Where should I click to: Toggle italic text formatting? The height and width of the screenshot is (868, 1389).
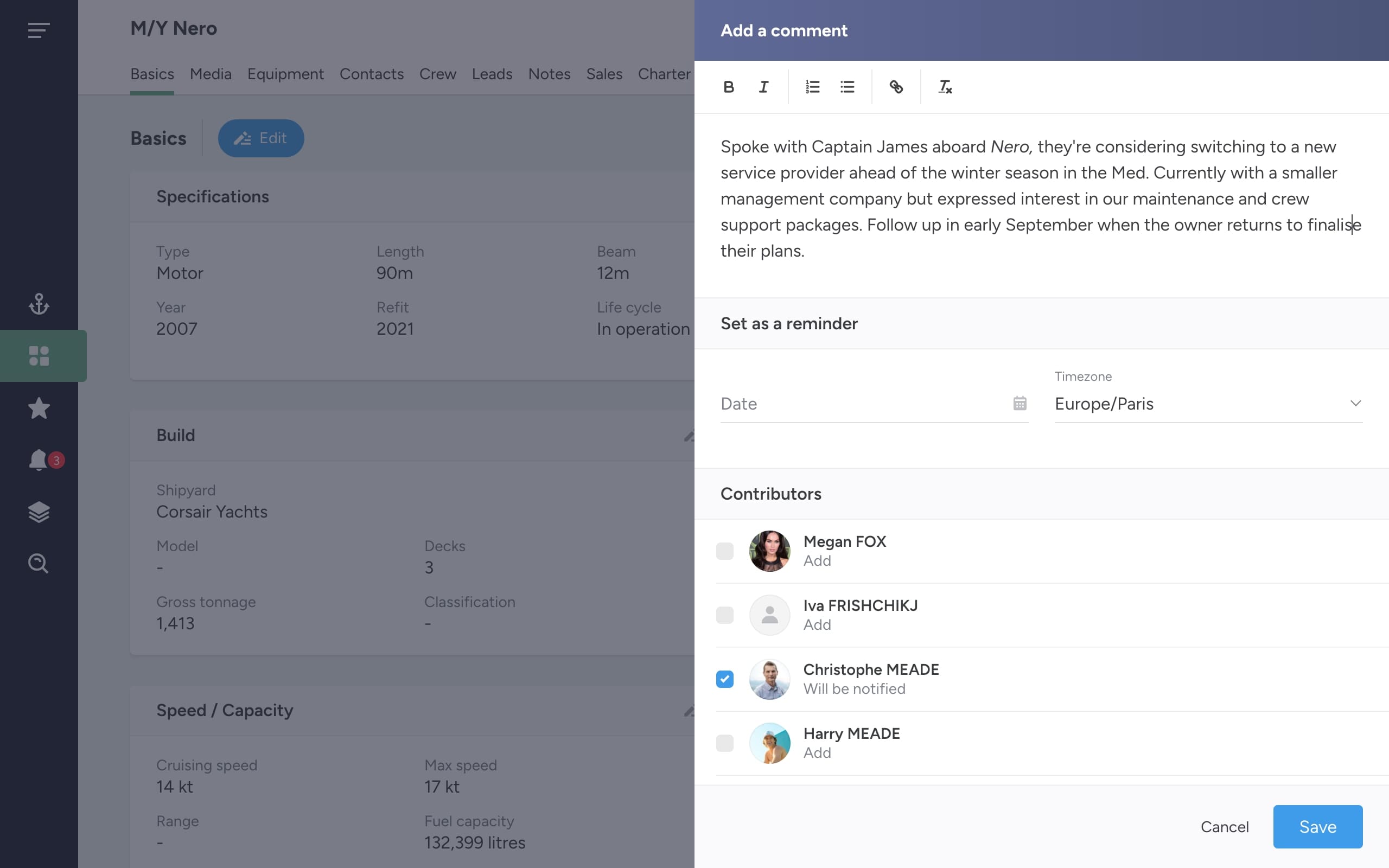[763, 87]
